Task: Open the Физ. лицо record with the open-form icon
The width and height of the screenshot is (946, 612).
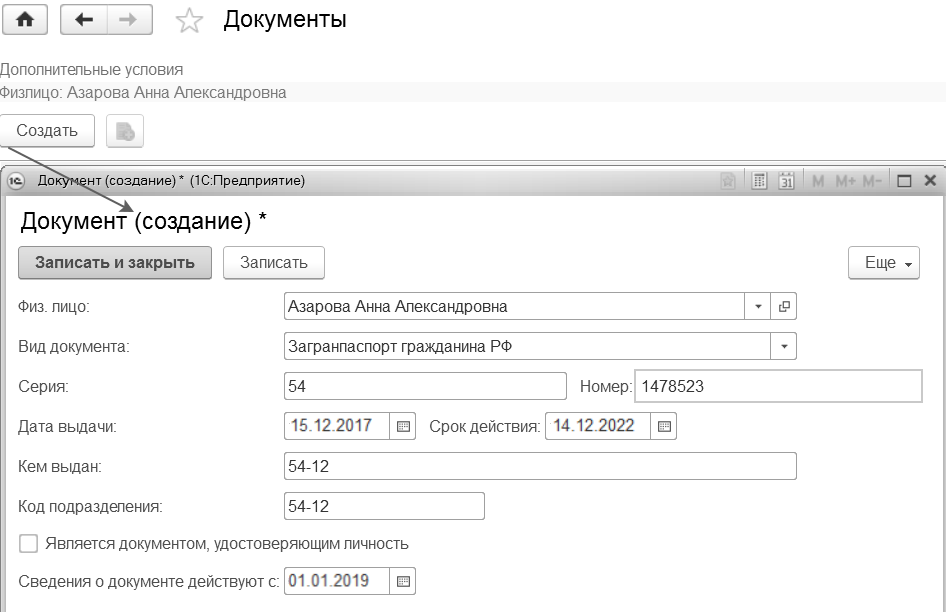Action: pos(784,307)
